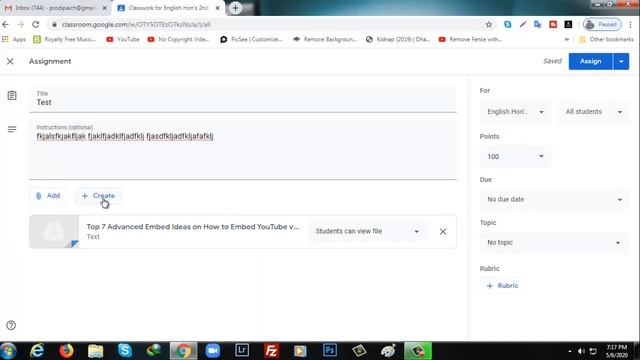The image size is (640, 360).
Task: Expand hidden bookmarks with the chevron
Action: [x=567, y=39]
